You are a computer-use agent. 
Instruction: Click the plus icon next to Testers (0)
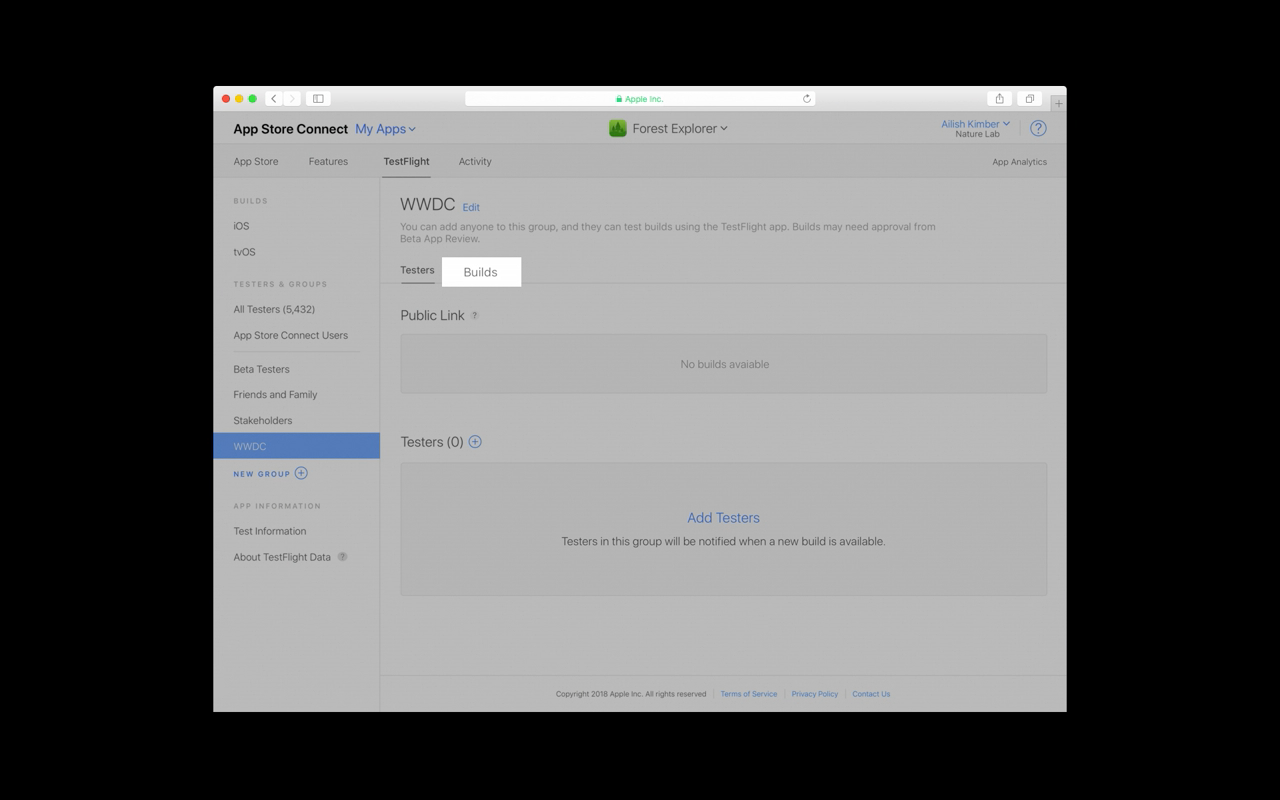click(x=475, y=441)
